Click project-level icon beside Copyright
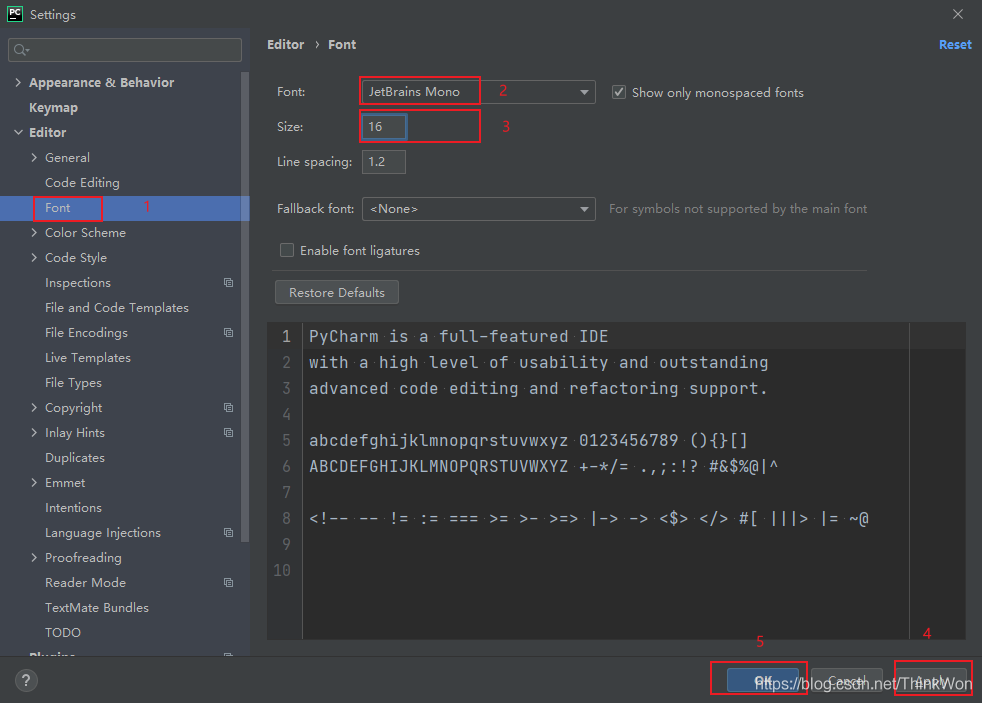 (228, 408)
